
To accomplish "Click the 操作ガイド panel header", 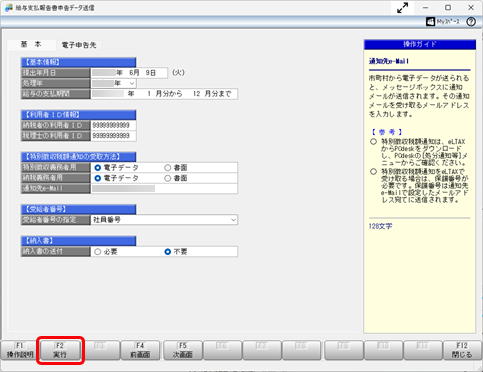I will 420,44.
